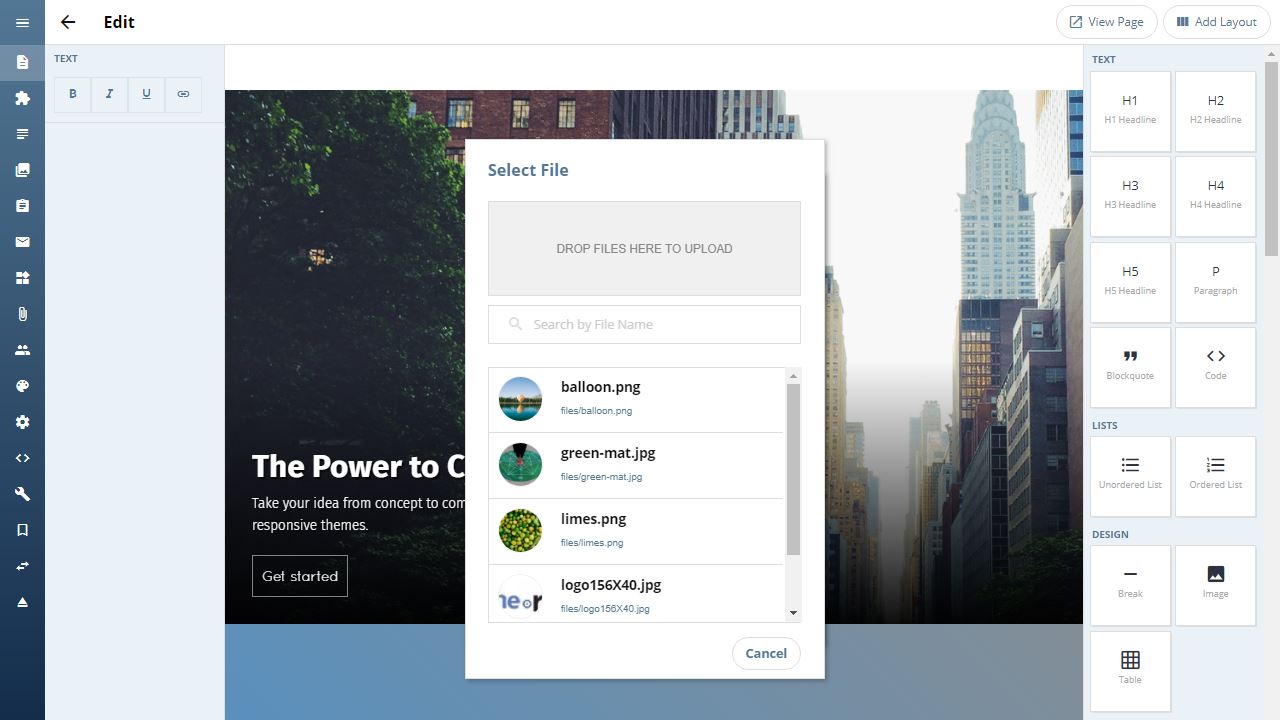The height and width of the screenshot is (720, 1280).
Task: Open the palette themes icon in the sidebar
Action: 22,386
